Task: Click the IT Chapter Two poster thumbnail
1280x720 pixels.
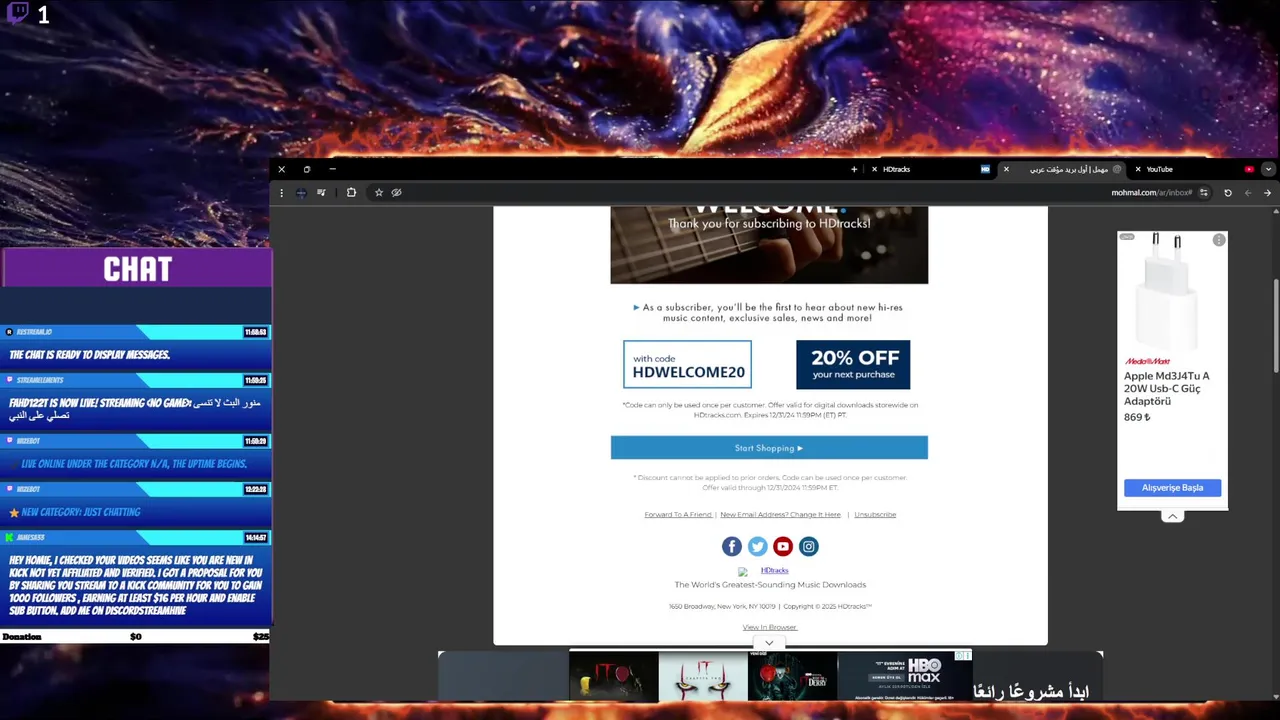Action: (703, 677)
